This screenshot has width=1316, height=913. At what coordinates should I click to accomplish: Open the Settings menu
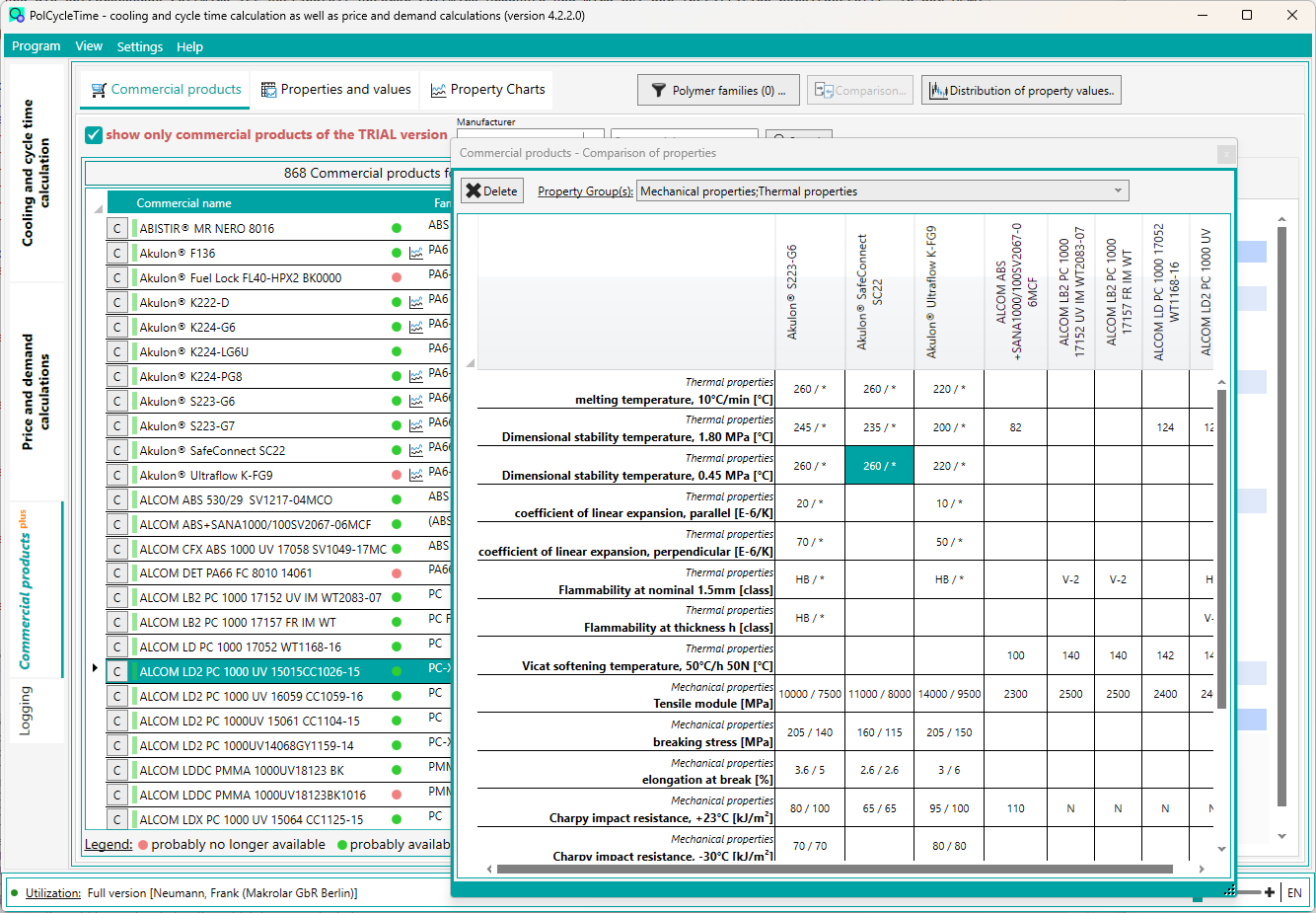(140, 46)
